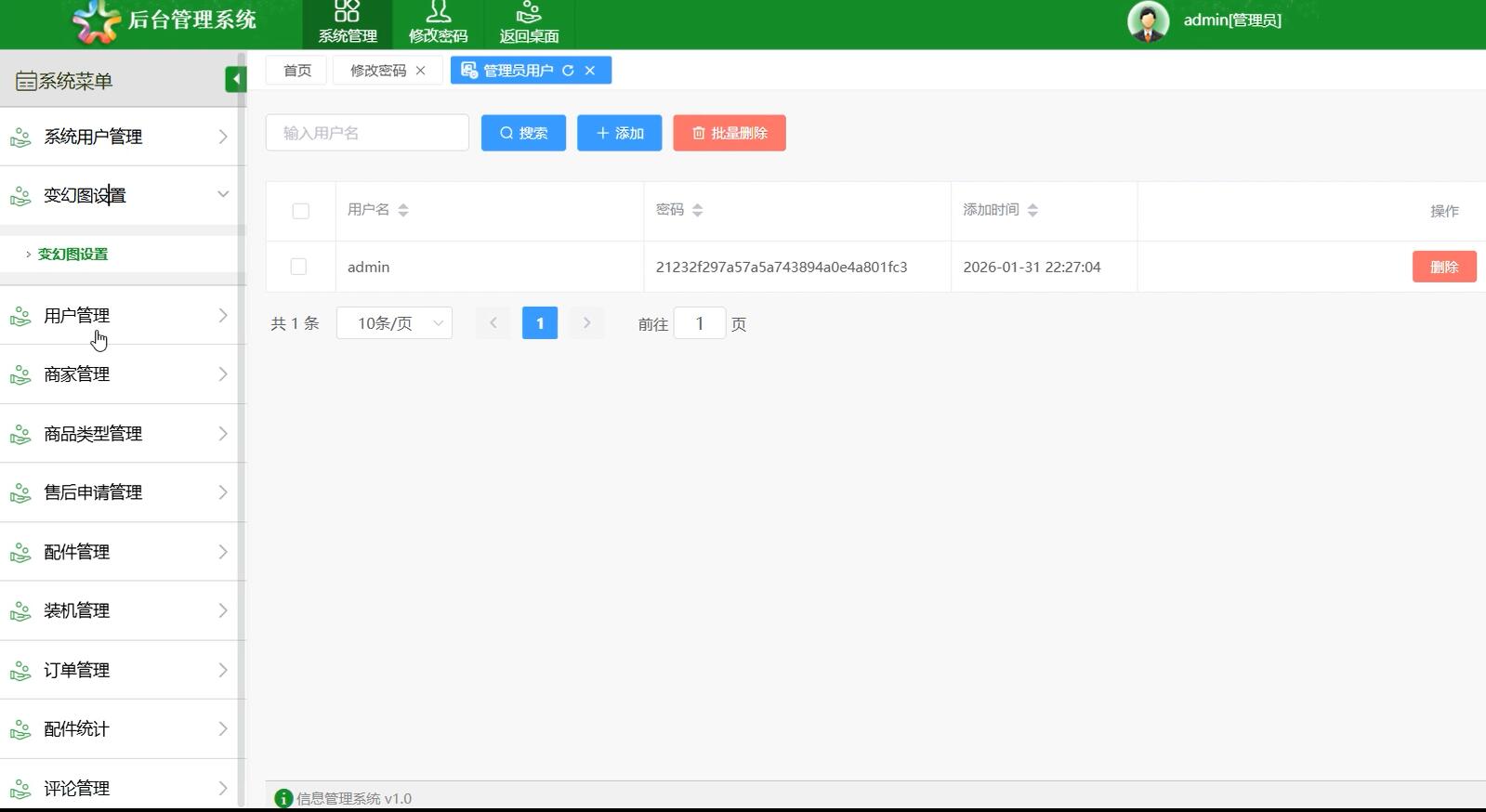This screenshot has height=812, width=1486.
Task: Click the icon beside 评论管理
Action: tap(20, 789)
